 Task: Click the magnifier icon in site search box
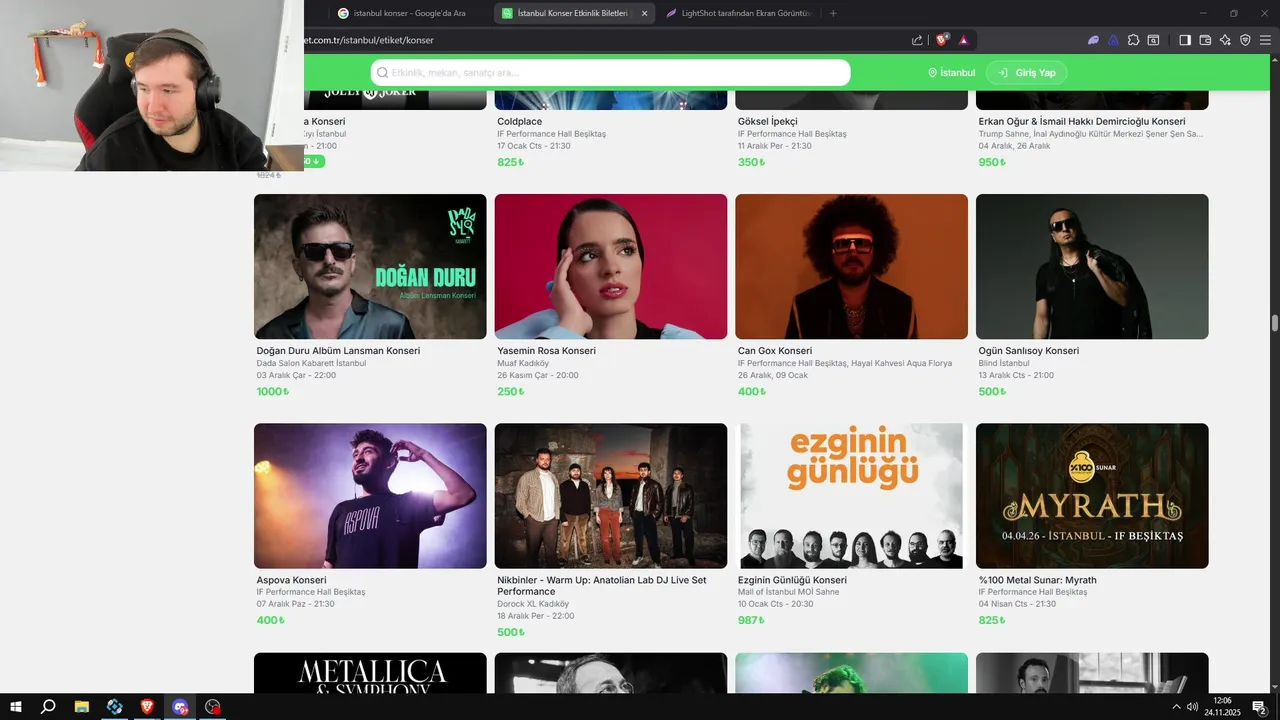tap(382, 73)
